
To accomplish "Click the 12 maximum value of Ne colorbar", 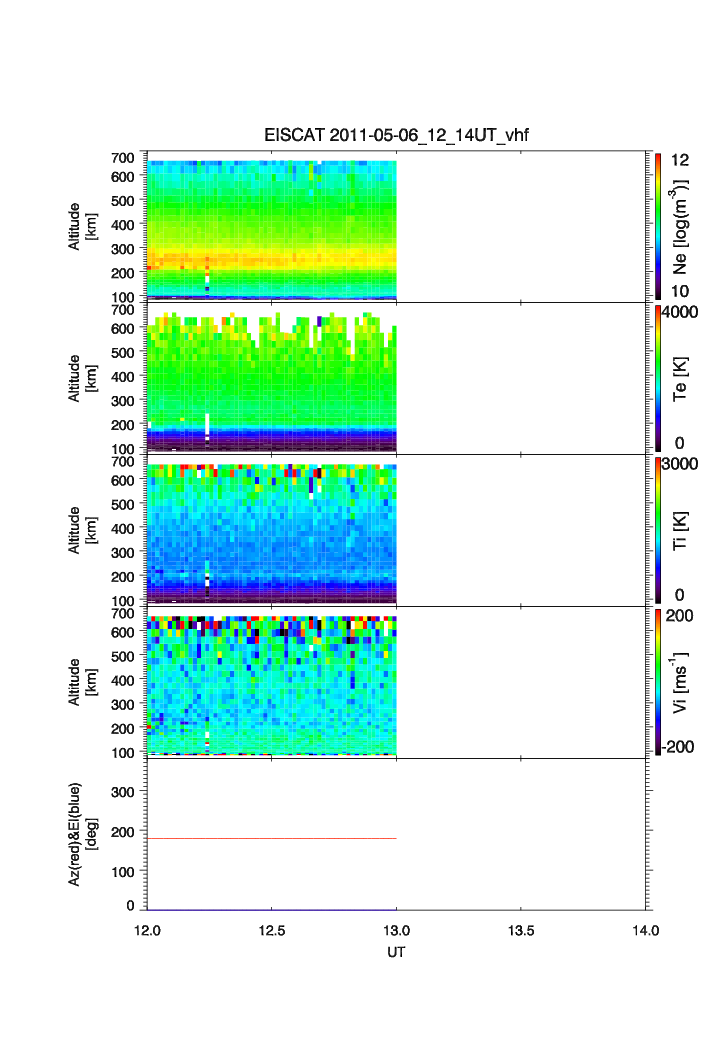I will [x=680, y=160].
